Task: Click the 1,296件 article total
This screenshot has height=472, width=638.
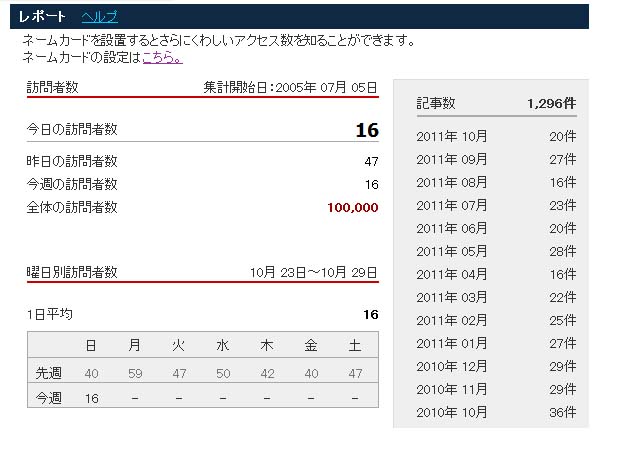Action: [x=552, y=103]
